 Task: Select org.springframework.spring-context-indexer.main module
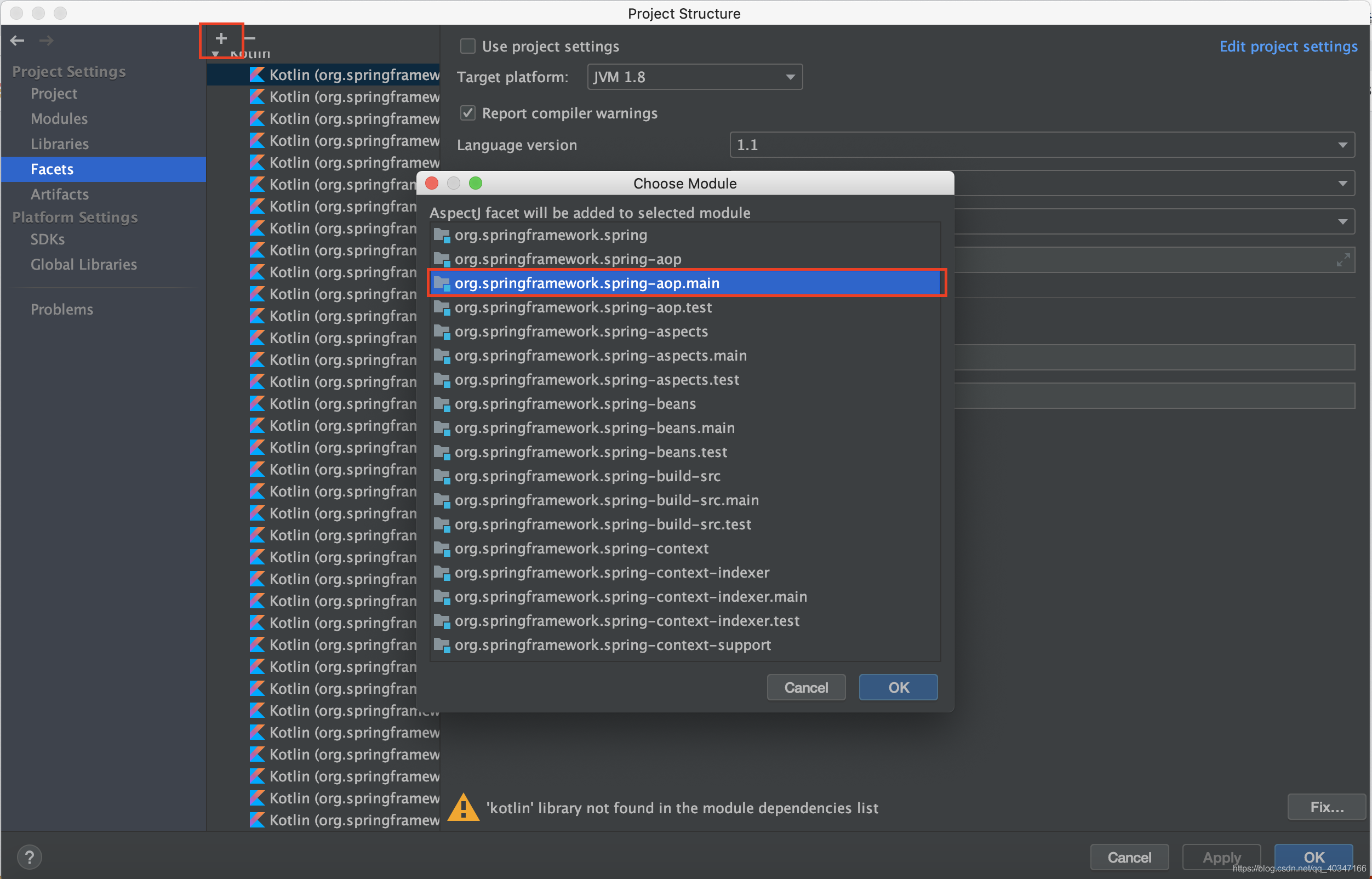tap(685, 597)
